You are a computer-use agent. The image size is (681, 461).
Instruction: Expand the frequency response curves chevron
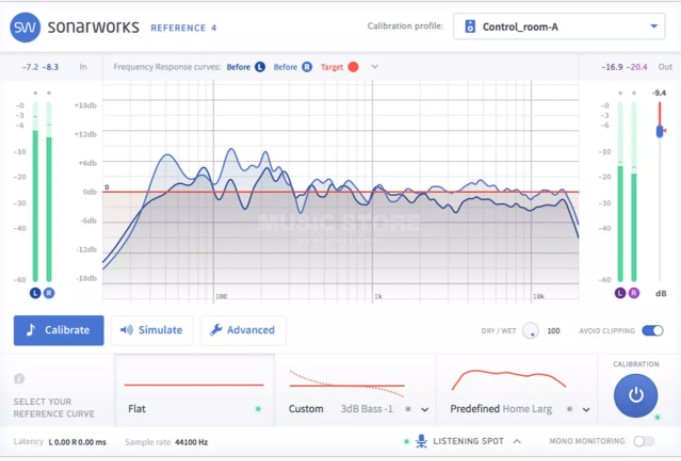(x=374, y=66)
